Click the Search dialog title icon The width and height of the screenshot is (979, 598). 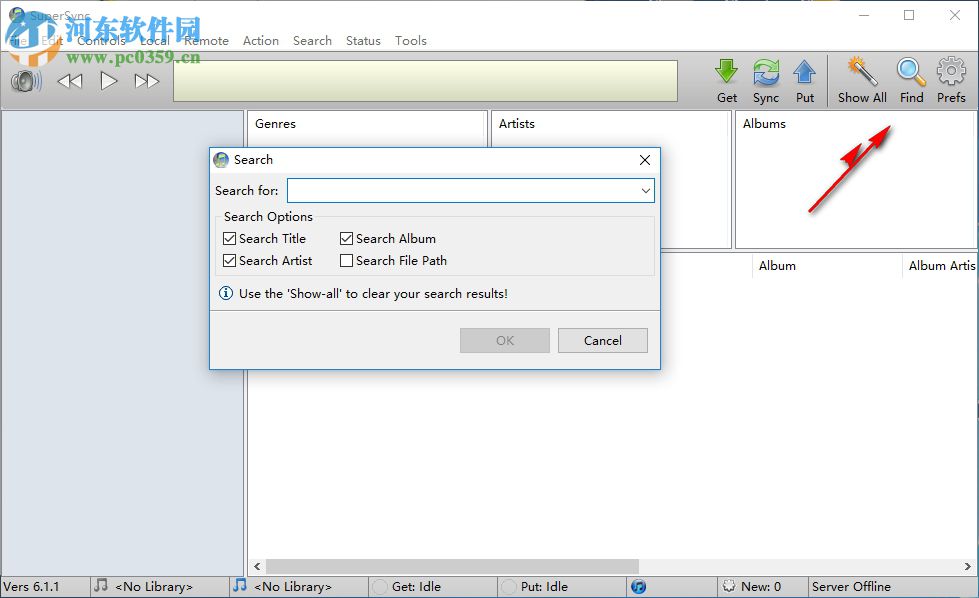click(221, 160)
